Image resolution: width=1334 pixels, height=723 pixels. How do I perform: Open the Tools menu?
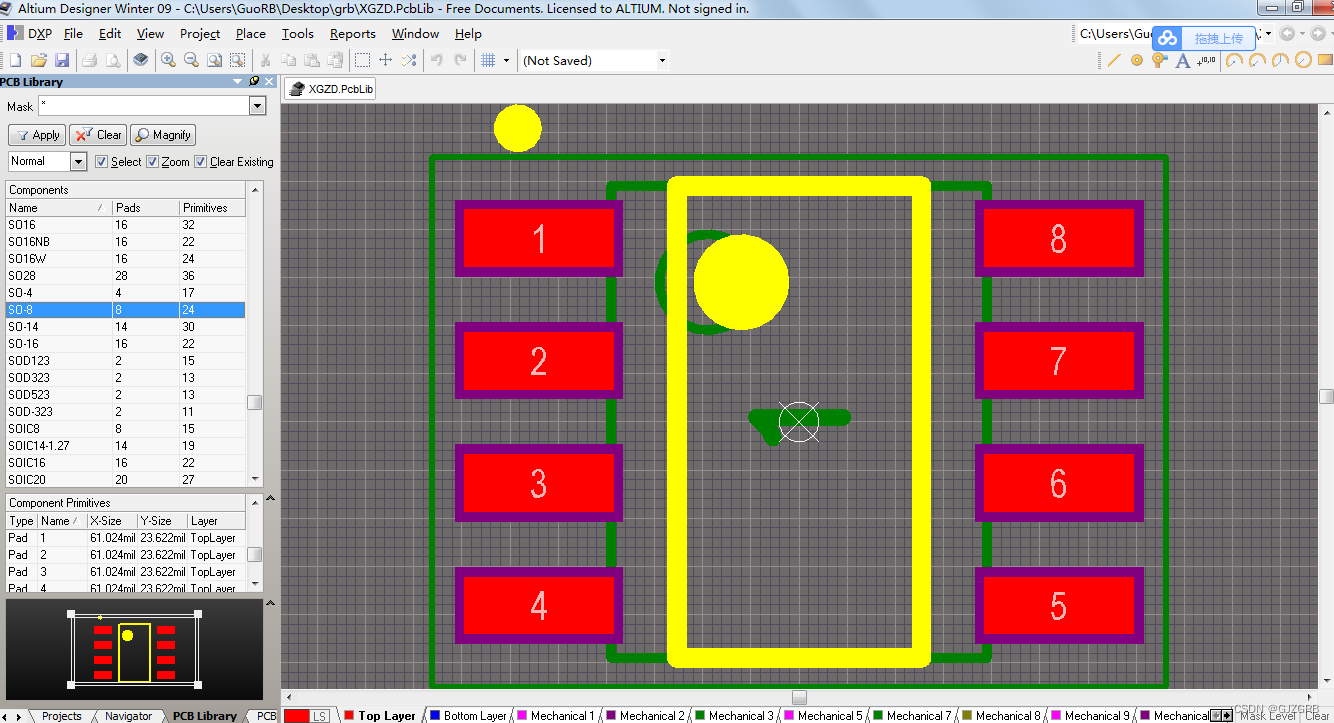click(x=297, y=33)
